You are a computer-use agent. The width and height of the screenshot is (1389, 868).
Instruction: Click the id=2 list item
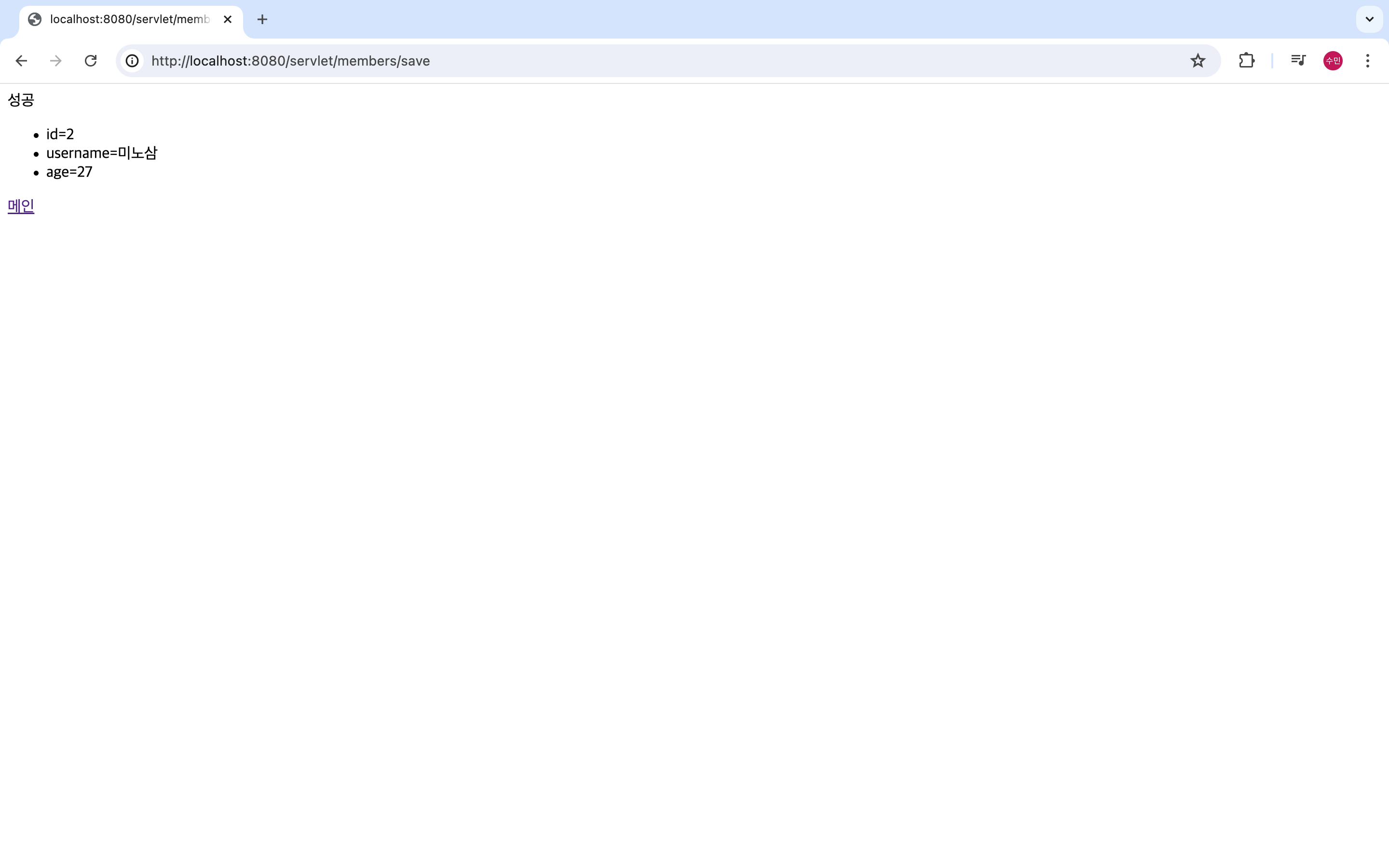click(x=60, y=135)
